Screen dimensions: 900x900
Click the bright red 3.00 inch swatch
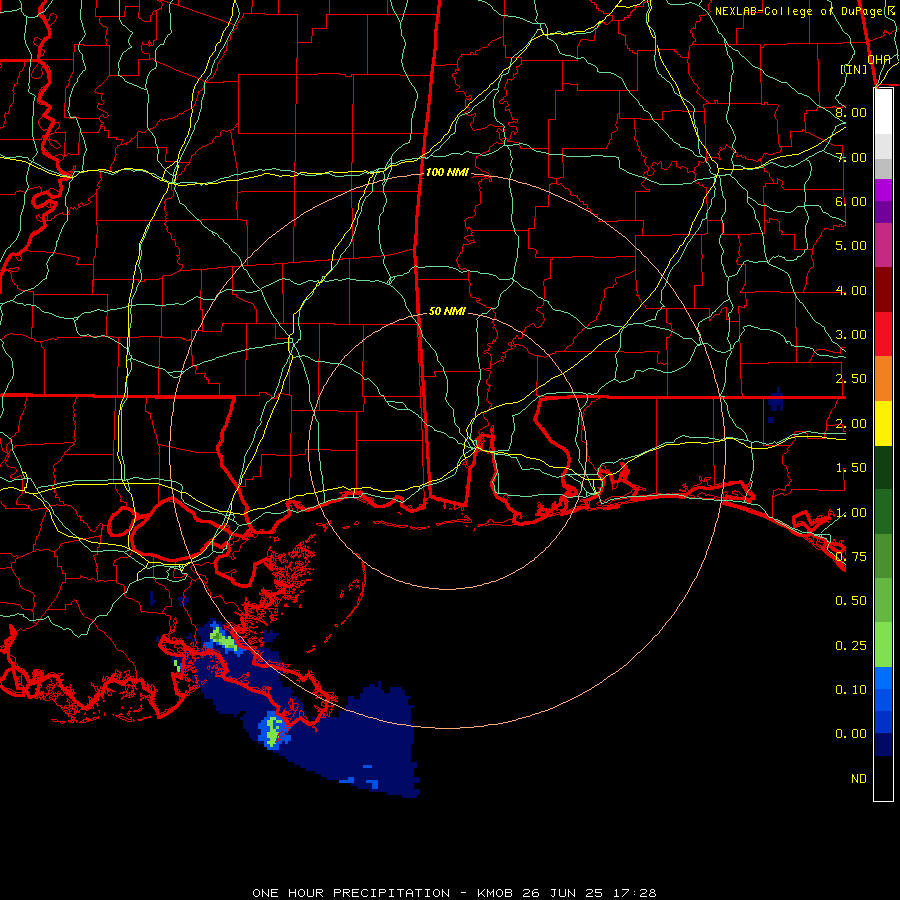[883, 334]
